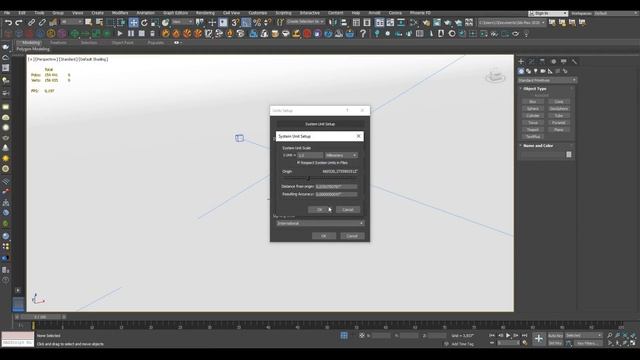Click the ViewCube in viewport corner
This screenshot has height=360, width=640.
496,76
